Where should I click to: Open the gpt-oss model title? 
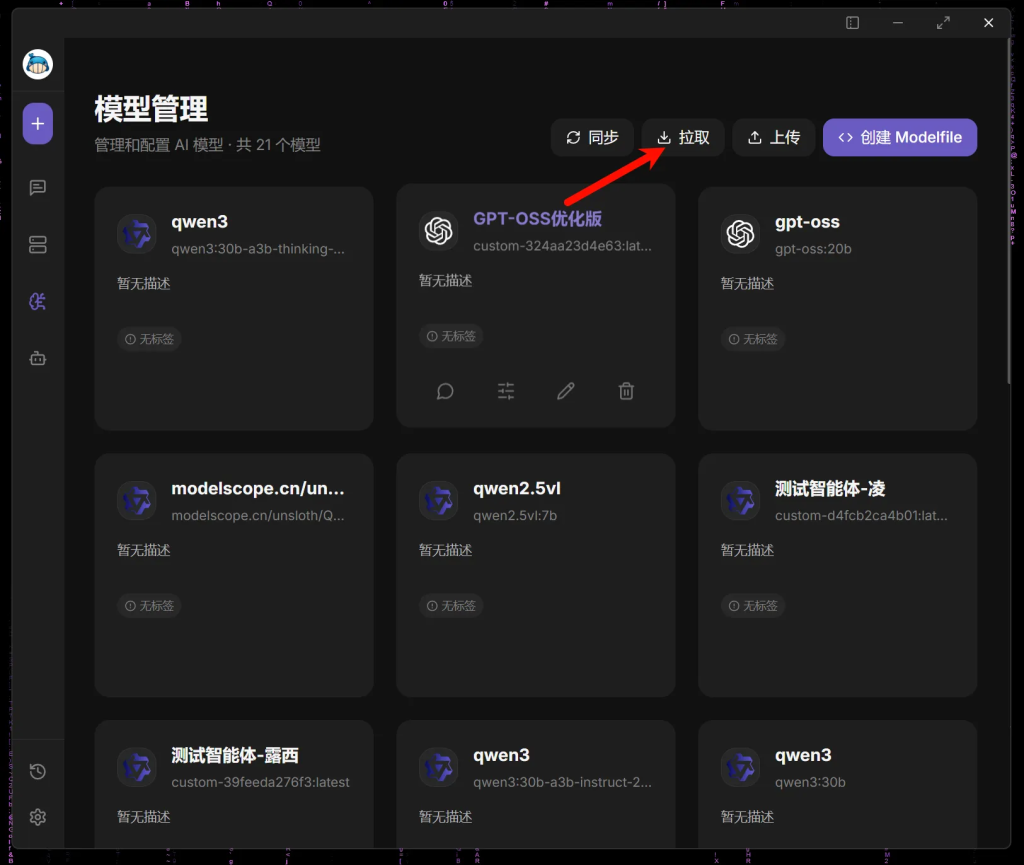pyautogui.click(x=807, y=222)
